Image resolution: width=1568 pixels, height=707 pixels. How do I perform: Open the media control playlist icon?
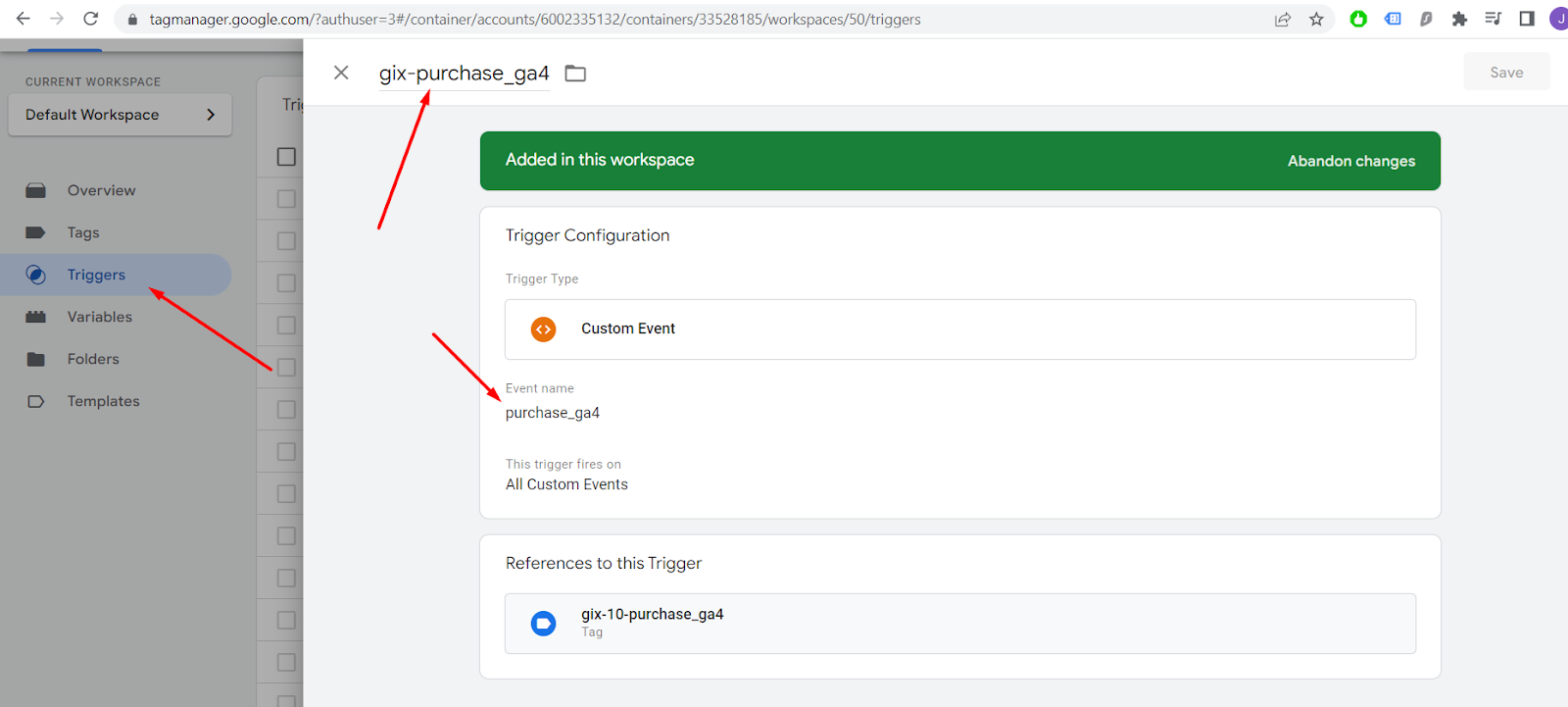1493,19
